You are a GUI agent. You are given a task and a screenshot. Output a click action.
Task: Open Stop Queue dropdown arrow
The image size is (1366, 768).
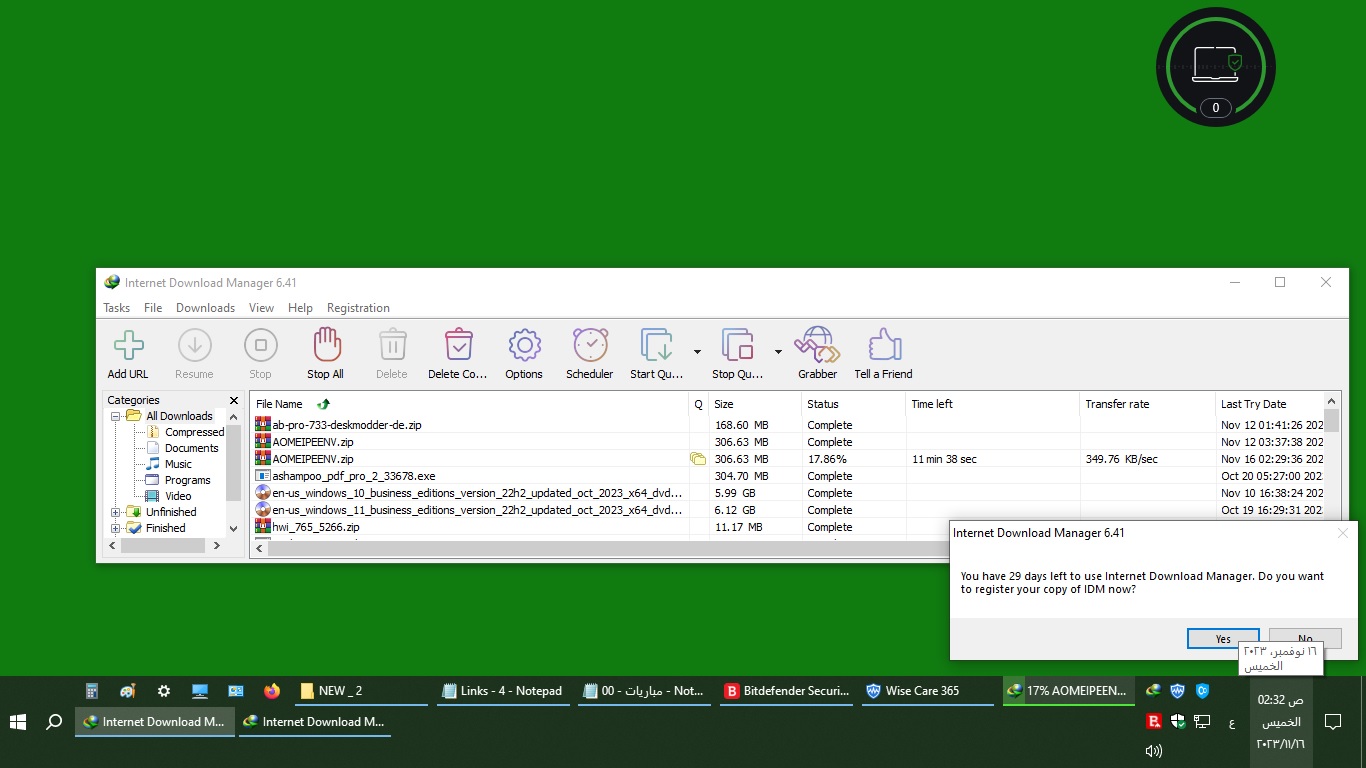click(x=778, y=351)
